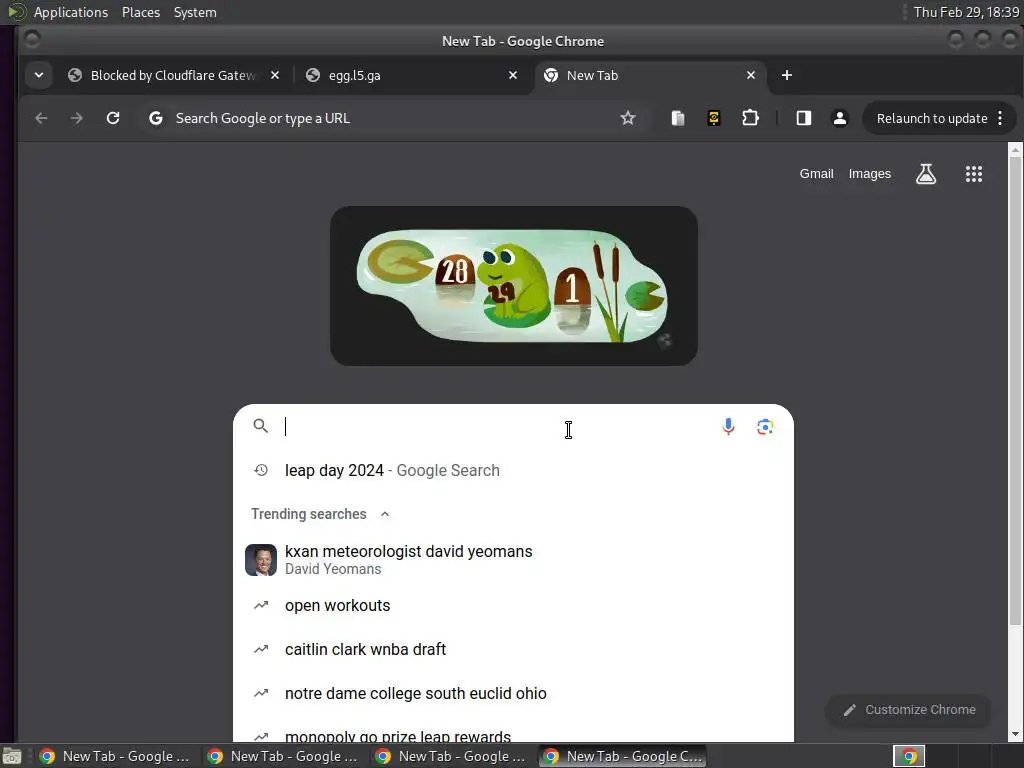This screenshot has width=1024, height=768.
Task: Open the clipboard extension icon in toolbar
Action: tap(678, 118)
